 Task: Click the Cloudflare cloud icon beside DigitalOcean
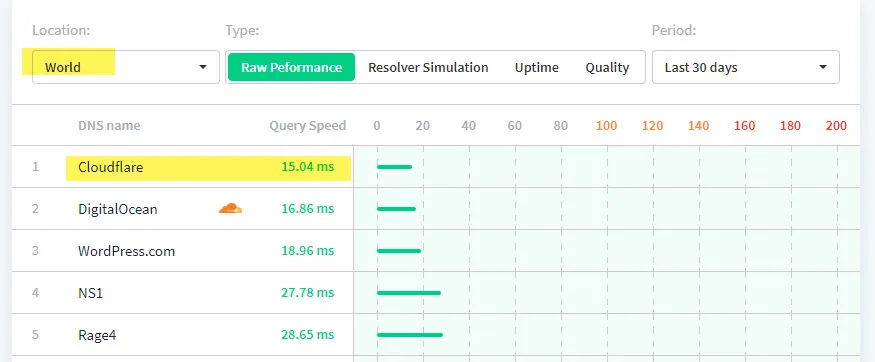click(230, 209)
